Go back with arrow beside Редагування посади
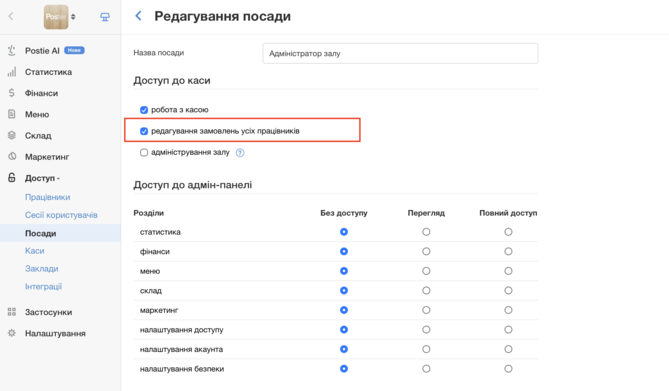The image size is (669, 391). click(138, 16)
